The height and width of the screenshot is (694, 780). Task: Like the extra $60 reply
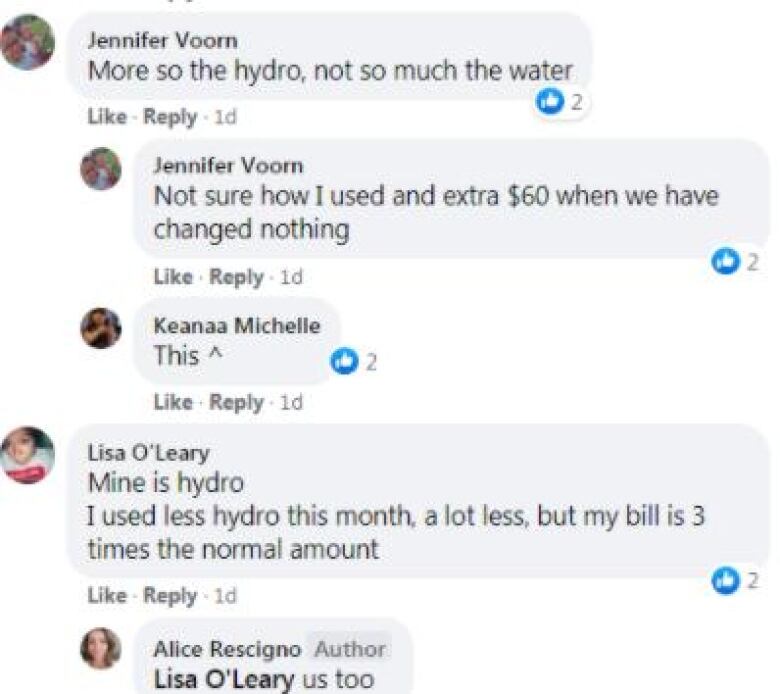click(172, 277)
